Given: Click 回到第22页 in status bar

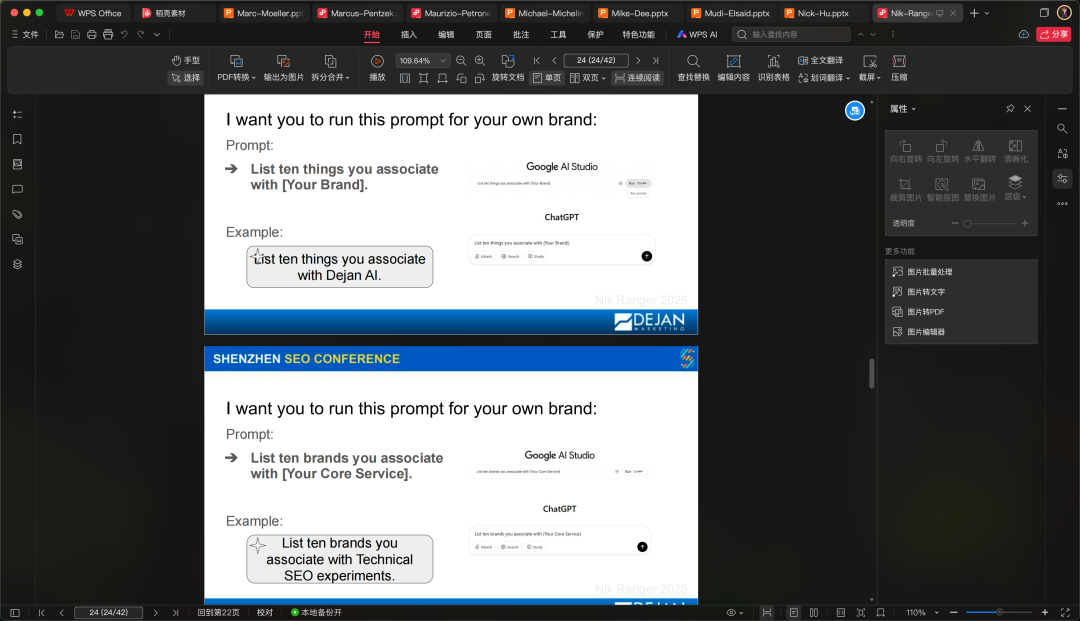Looking at the screenshot, I should 218,613.
